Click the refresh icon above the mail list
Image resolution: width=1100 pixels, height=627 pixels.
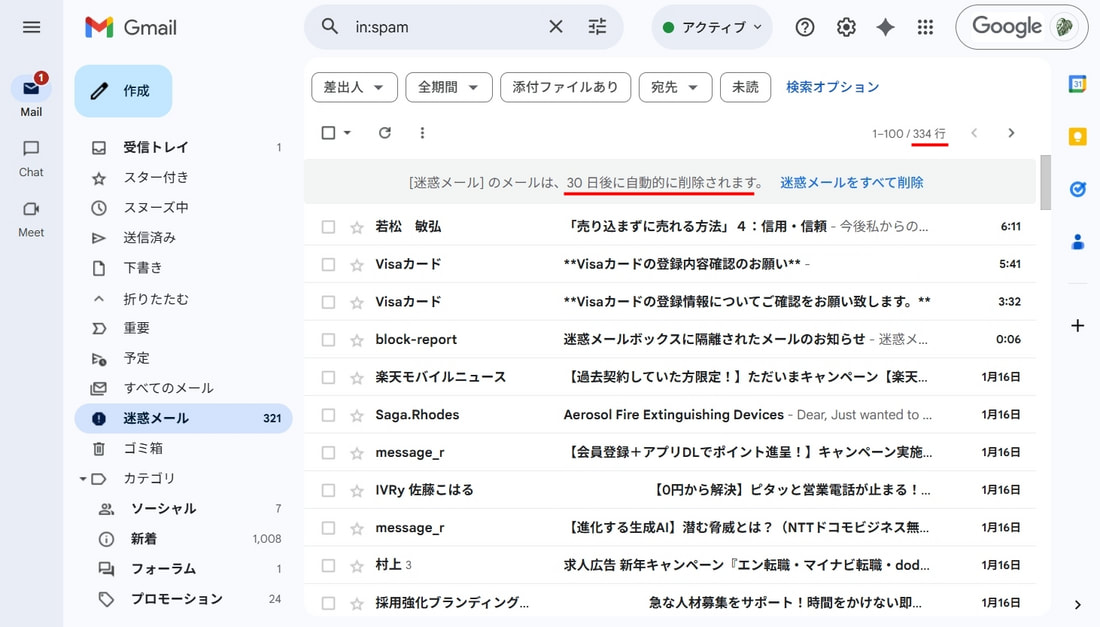(384, 133)
